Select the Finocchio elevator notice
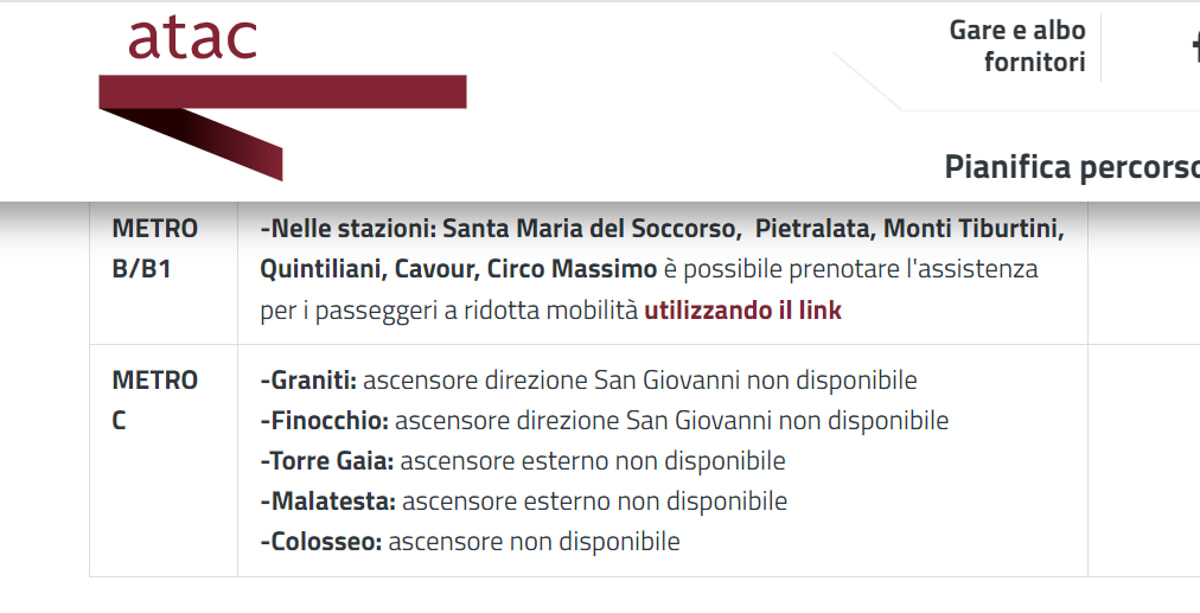Screen dimensions: 1200x613 [602, 420]
